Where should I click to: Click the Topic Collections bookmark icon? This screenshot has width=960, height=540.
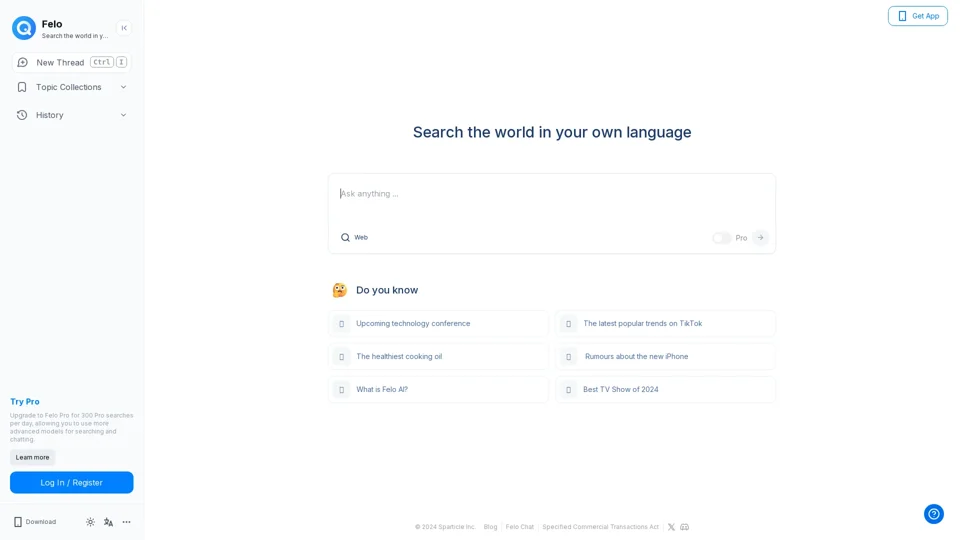(x=22, y=87)
